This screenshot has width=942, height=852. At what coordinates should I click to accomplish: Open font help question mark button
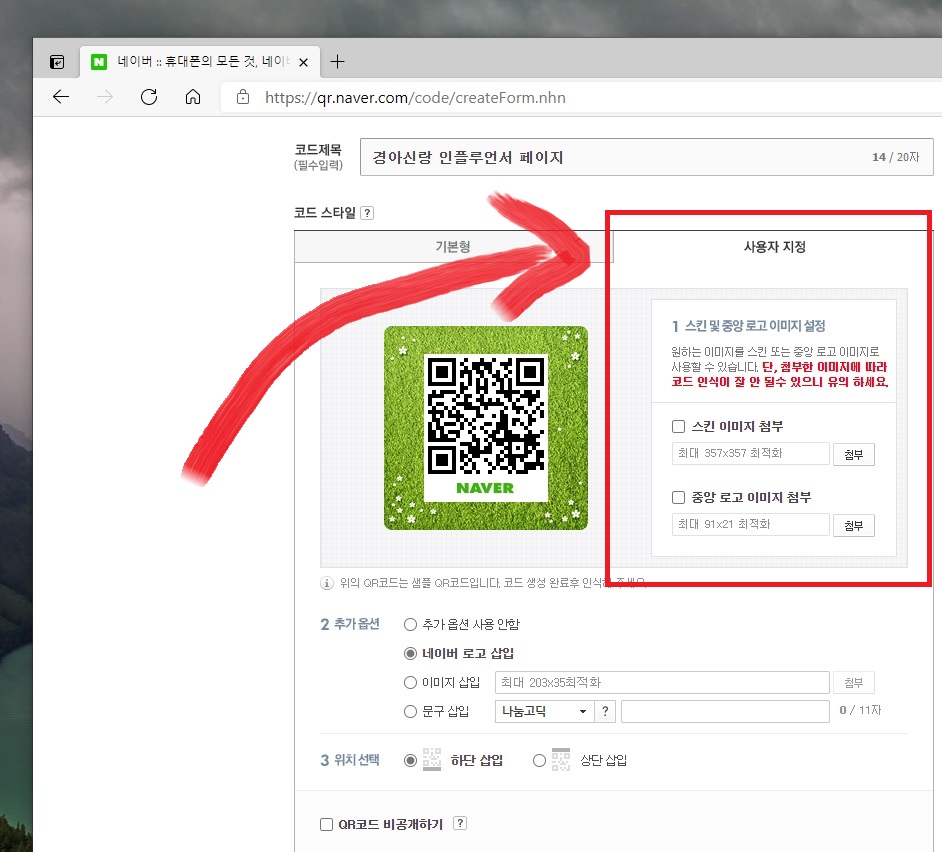(x=605, y=711)
